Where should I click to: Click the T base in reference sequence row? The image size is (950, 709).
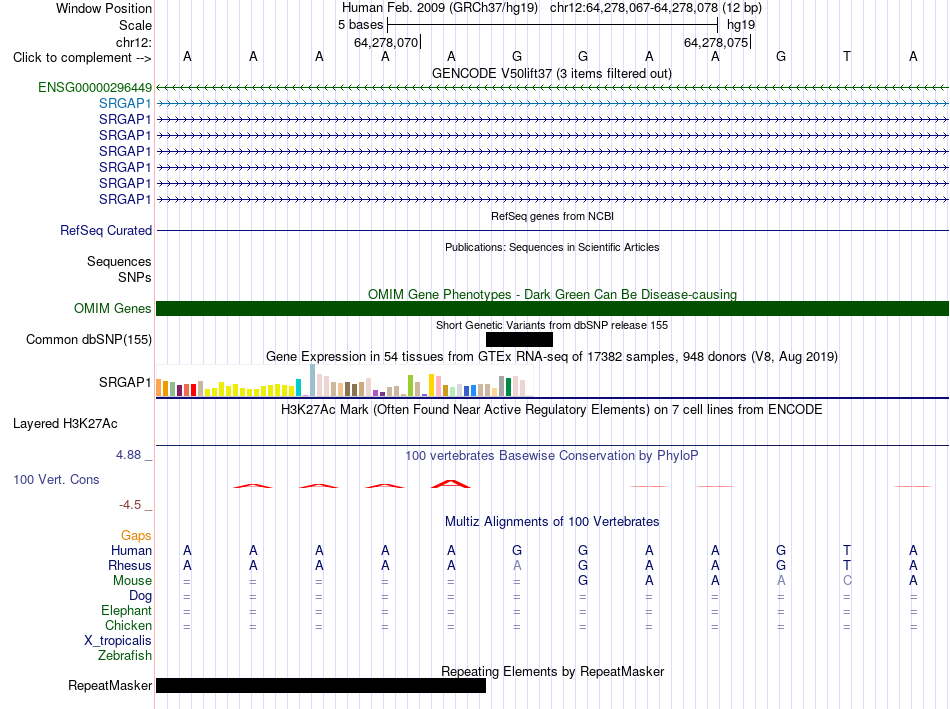pos(847,56)
